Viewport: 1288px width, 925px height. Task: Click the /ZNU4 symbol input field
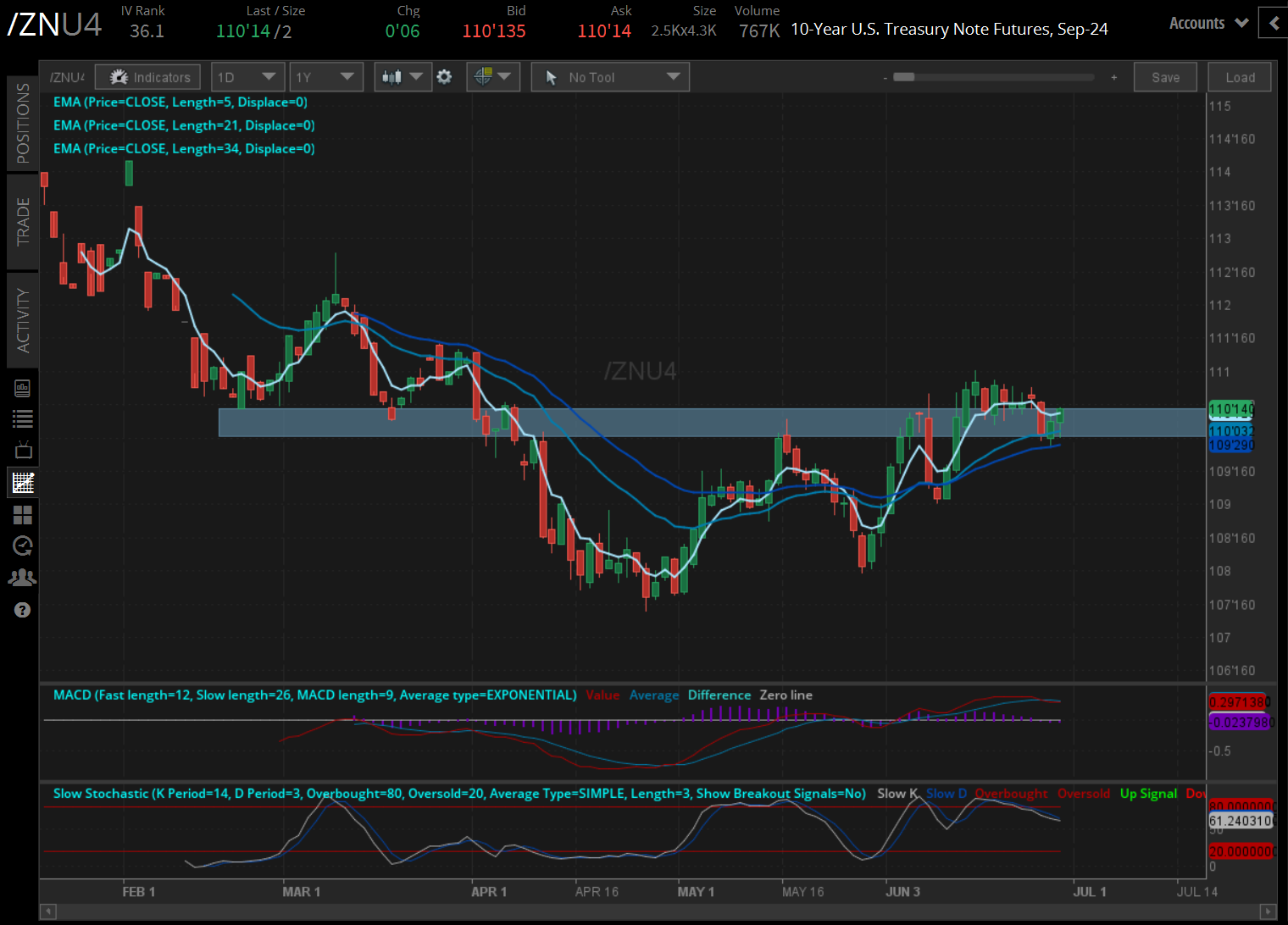tap(67, 76)
